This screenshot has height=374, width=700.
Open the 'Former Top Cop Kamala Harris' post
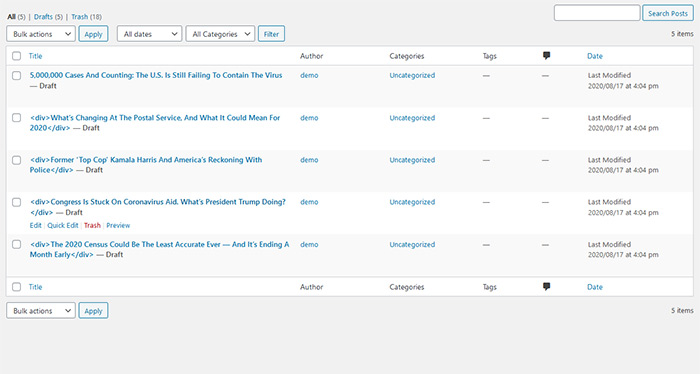tap(146, 165)
